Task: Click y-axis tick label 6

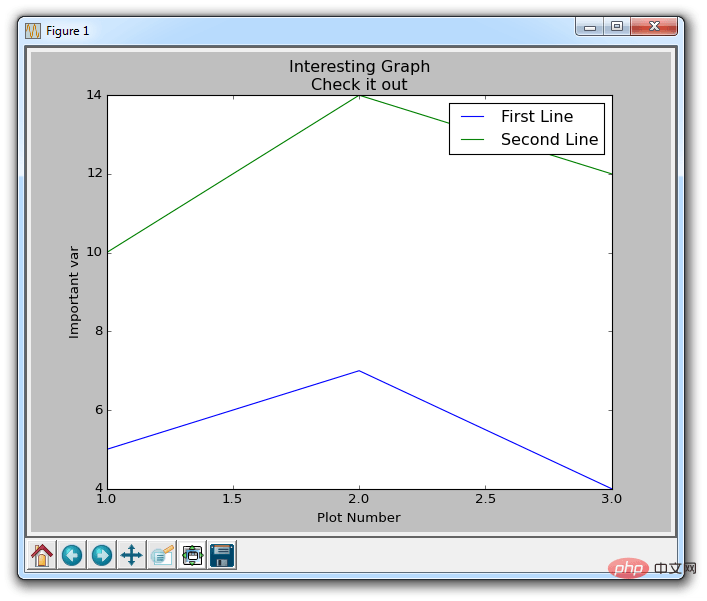Action: click(x=98, y=410)
